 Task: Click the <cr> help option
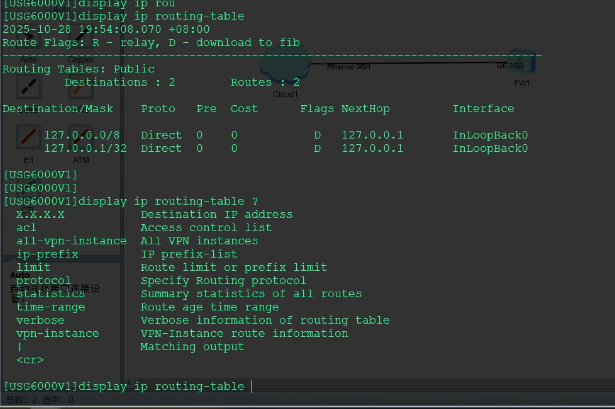(30, 360)
